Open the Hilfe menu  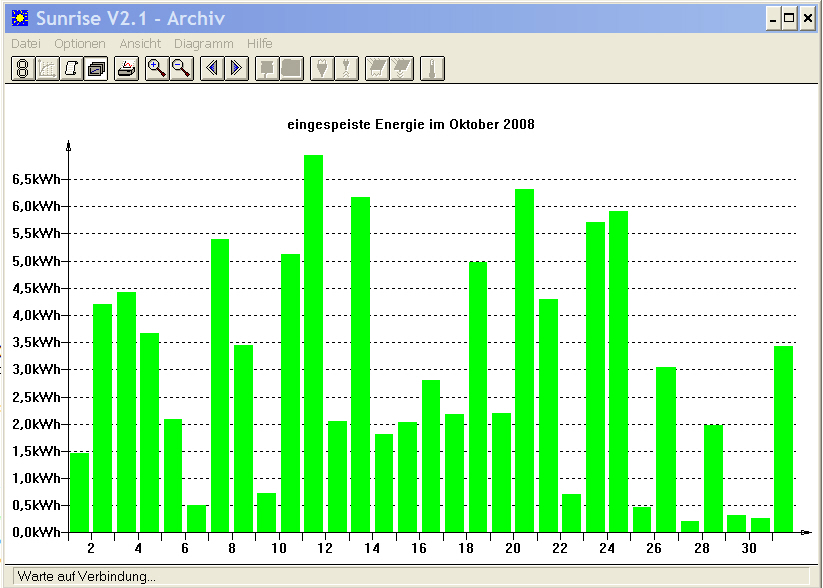[260, 44]
